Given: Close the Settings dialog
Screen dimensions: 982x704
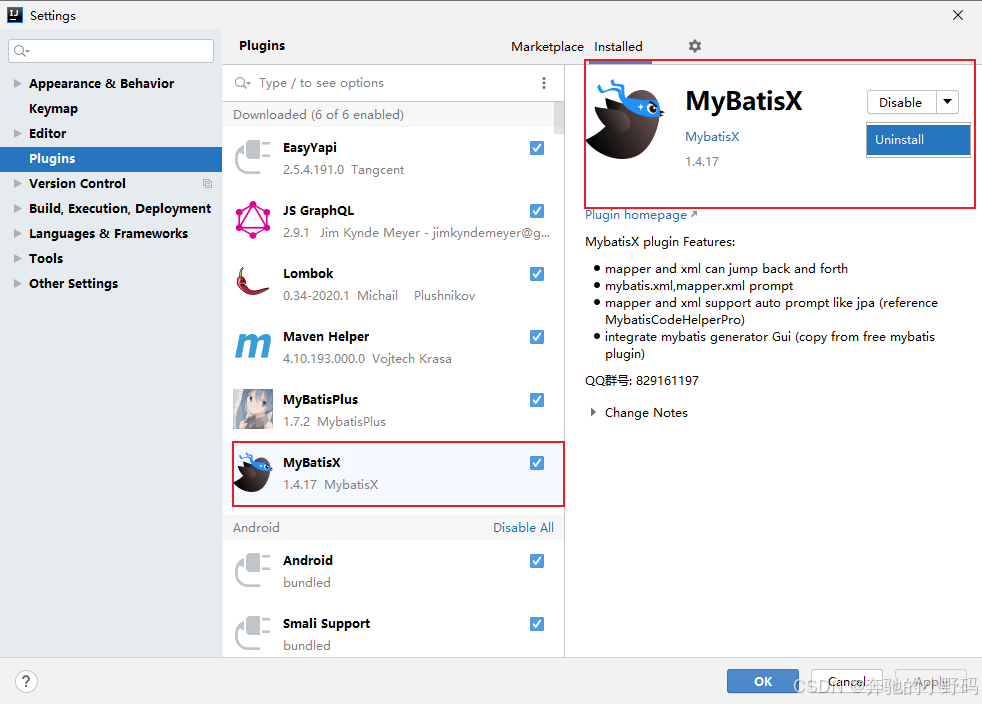Looking at the screenshot, I should [x=958, y=15].
